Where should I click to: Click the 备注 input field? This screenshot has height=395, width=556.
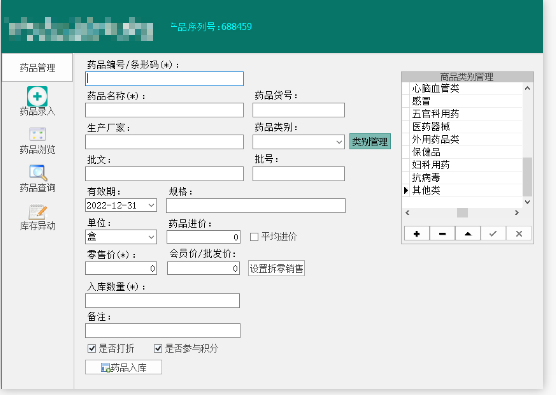163,330
